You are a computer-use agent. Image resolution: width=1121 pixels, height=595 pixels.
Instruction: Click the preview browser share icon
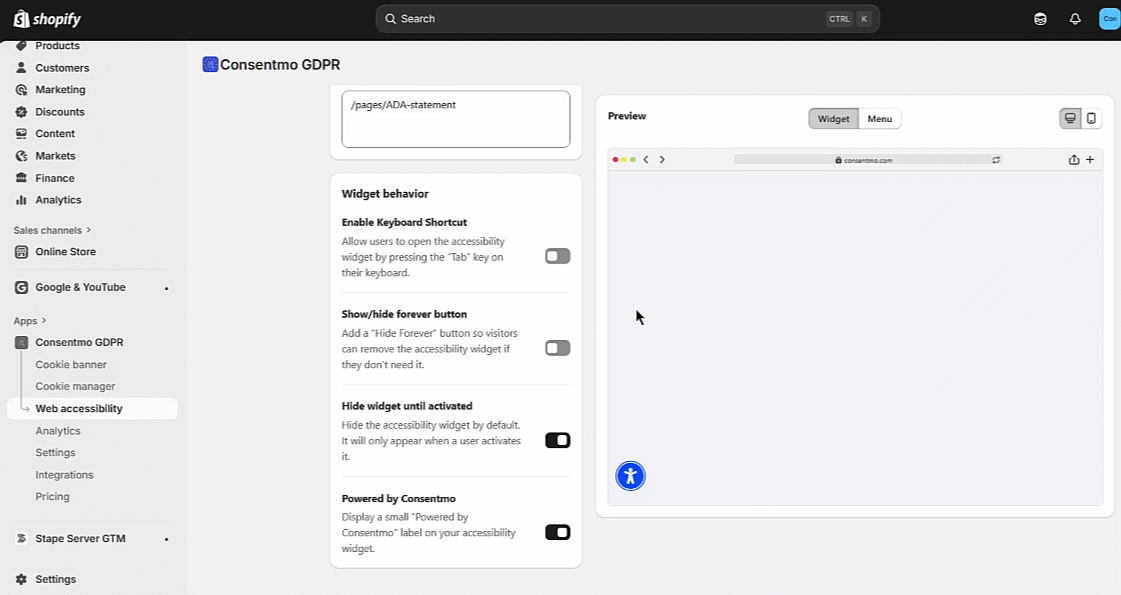tap(1074, 160)
